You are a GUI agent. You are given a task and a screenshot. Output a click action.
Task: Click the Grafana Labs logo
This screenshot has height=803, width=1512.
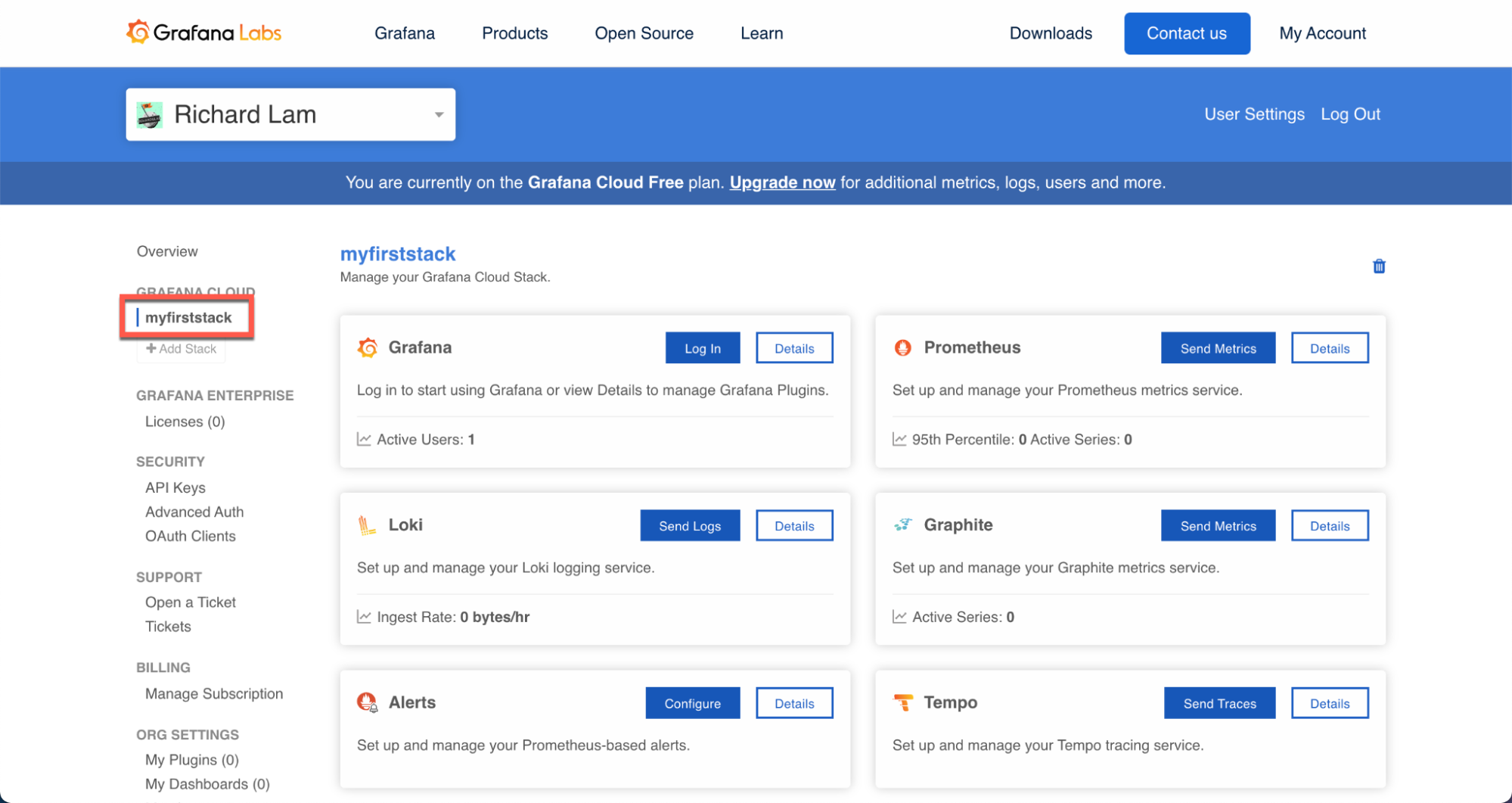pyautogui.click(x=203, y=33)
